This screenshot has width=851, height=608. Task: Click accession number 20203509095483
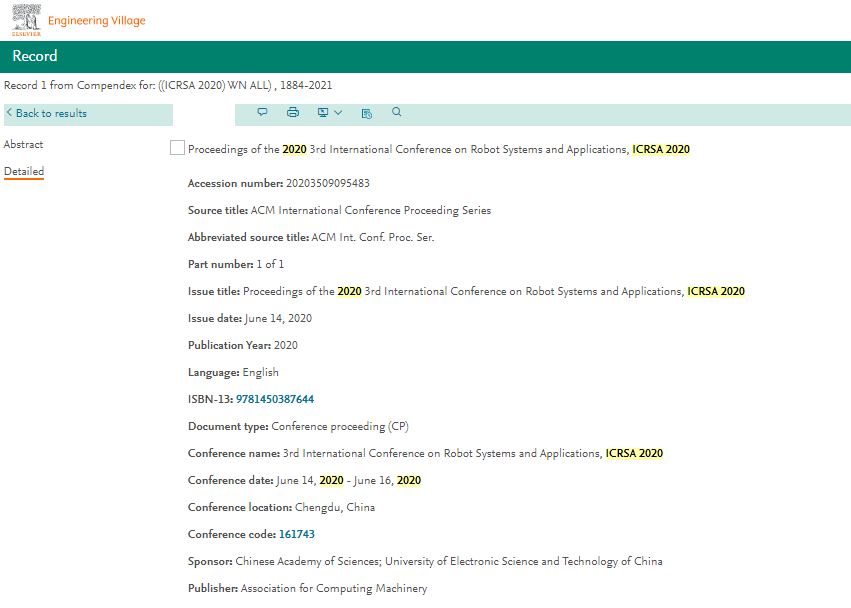(x=328, y=183)
